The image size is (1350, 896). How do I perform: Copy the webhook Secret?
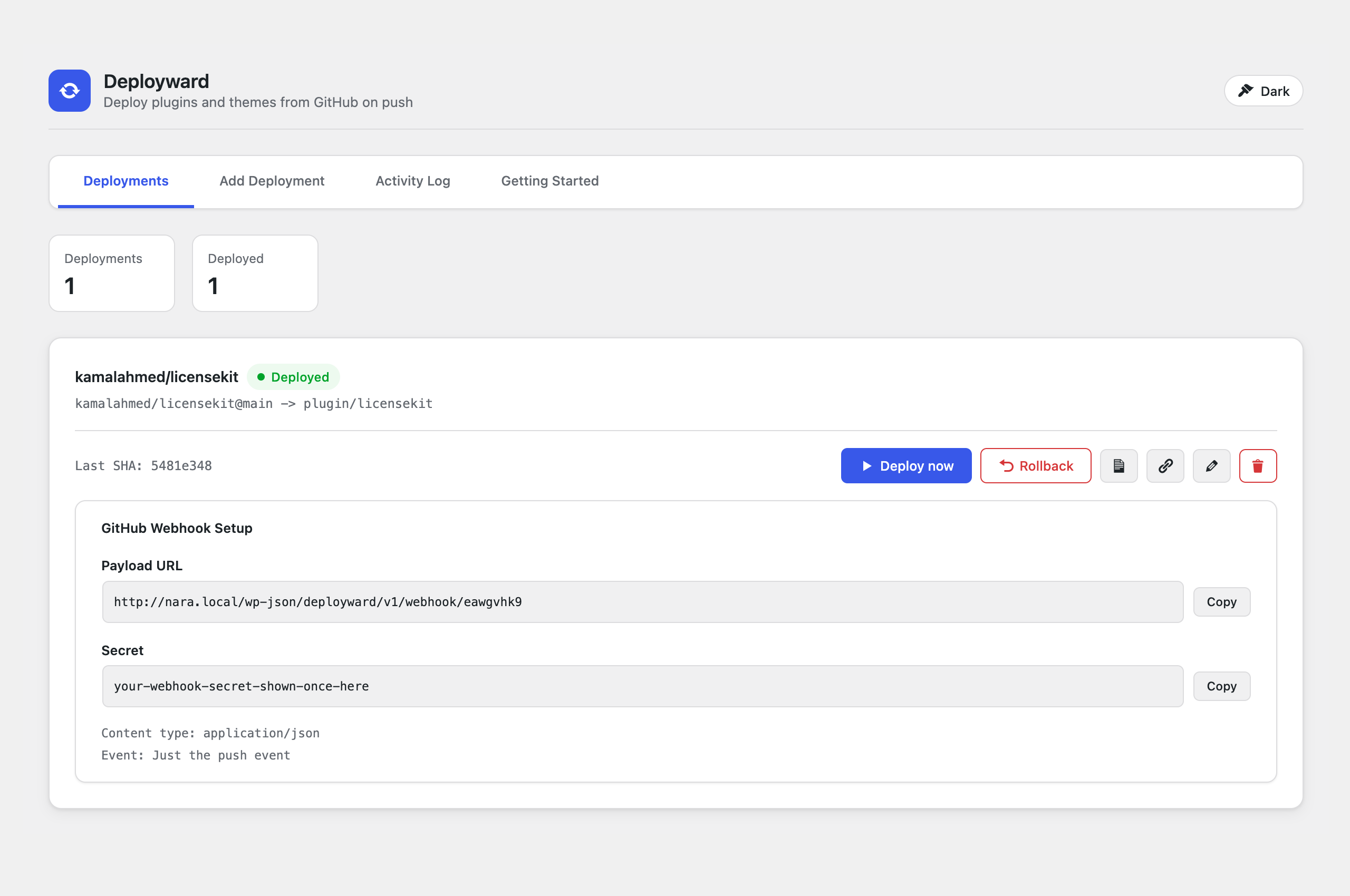(x=1221, y=686)
